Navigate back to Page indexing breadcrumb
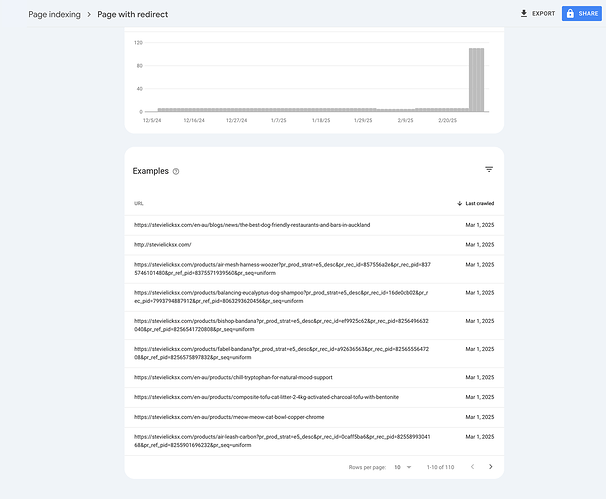This screenshot has height=499, width=606. coord(54,14)
